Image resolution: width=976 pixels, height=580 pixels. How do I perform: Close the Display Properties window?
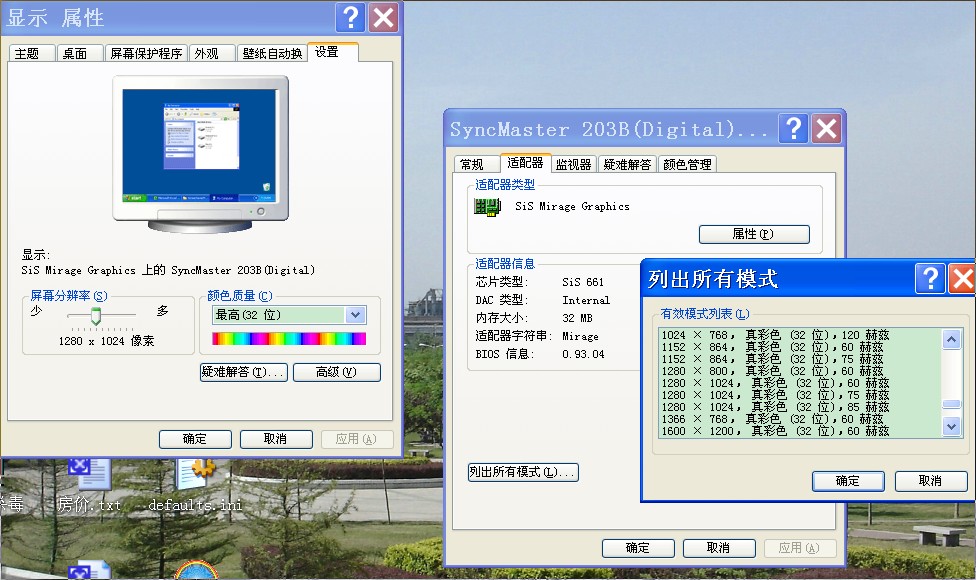[x=383, y=17]
